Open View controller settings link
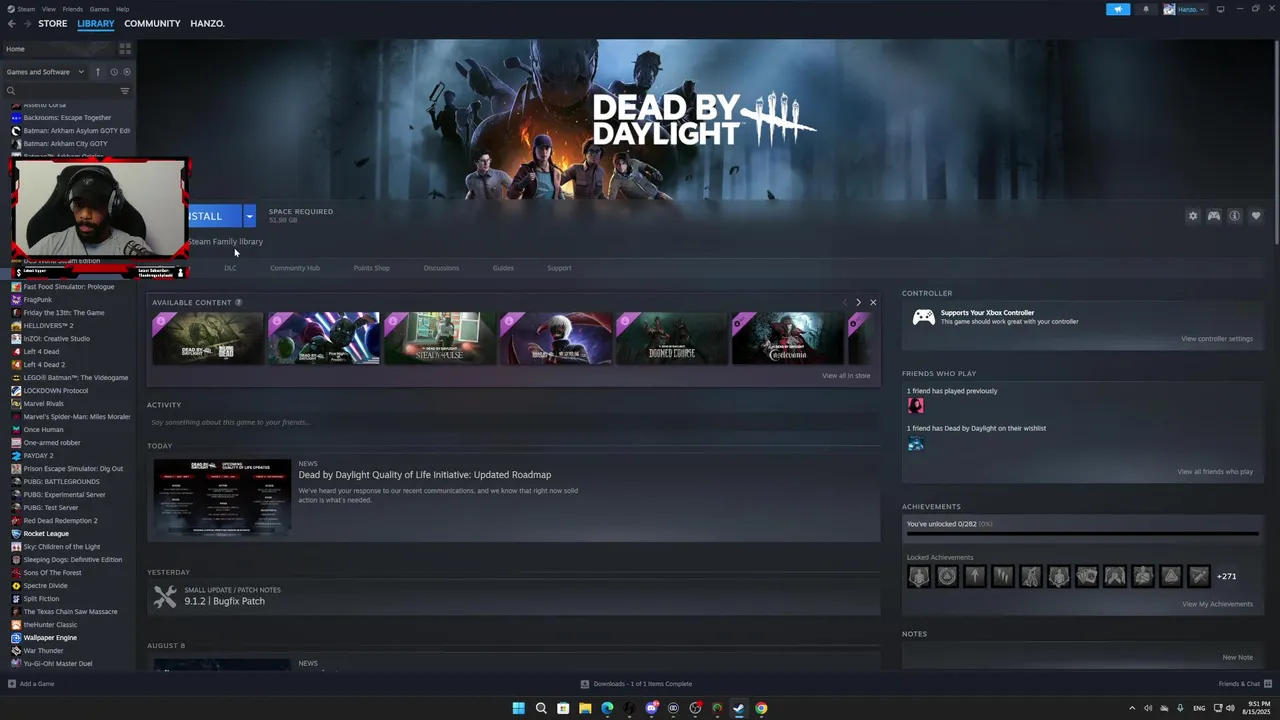 point(1216,339)
